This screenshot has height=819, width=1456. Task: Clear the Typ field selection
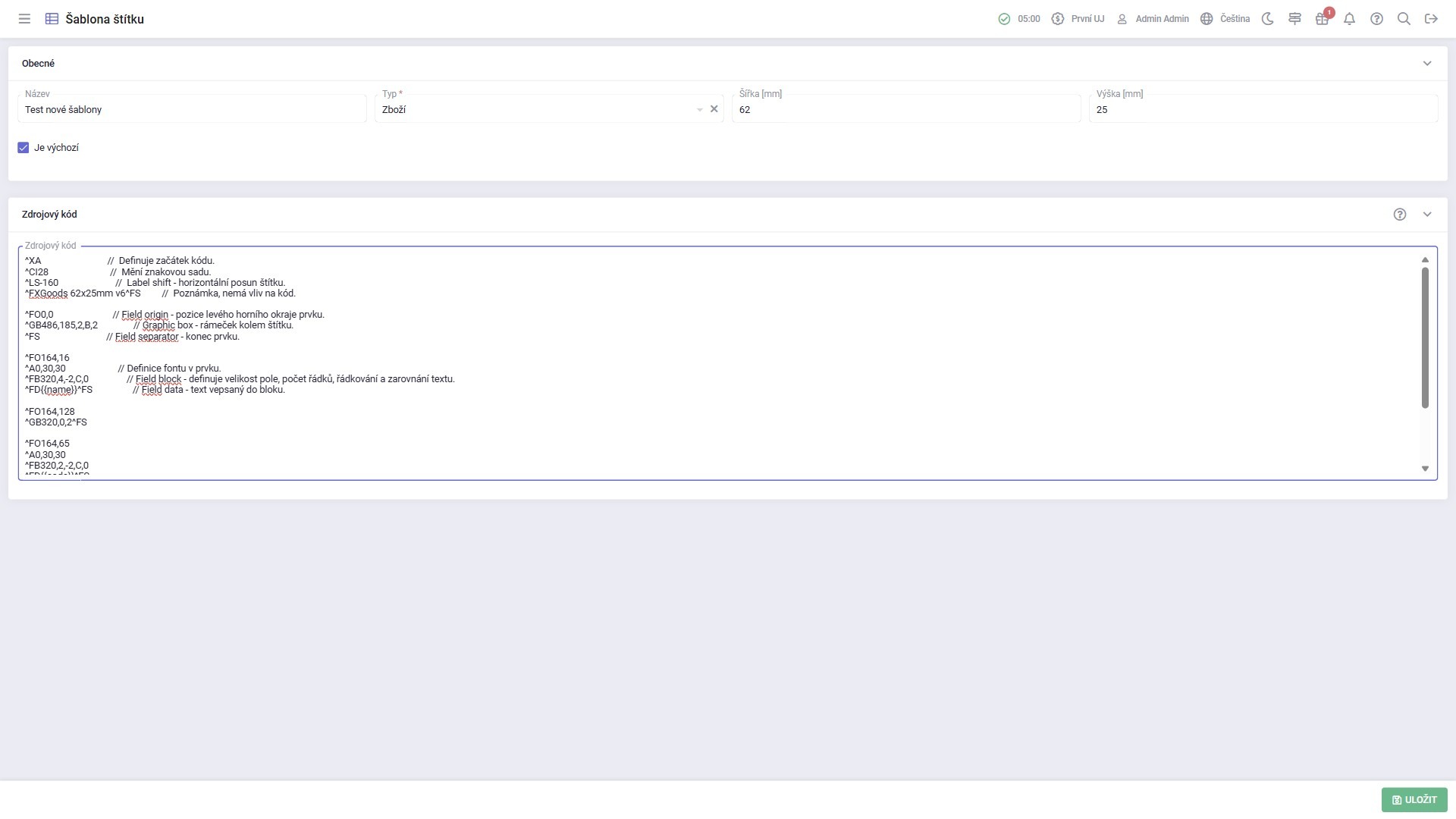(714, 109)
